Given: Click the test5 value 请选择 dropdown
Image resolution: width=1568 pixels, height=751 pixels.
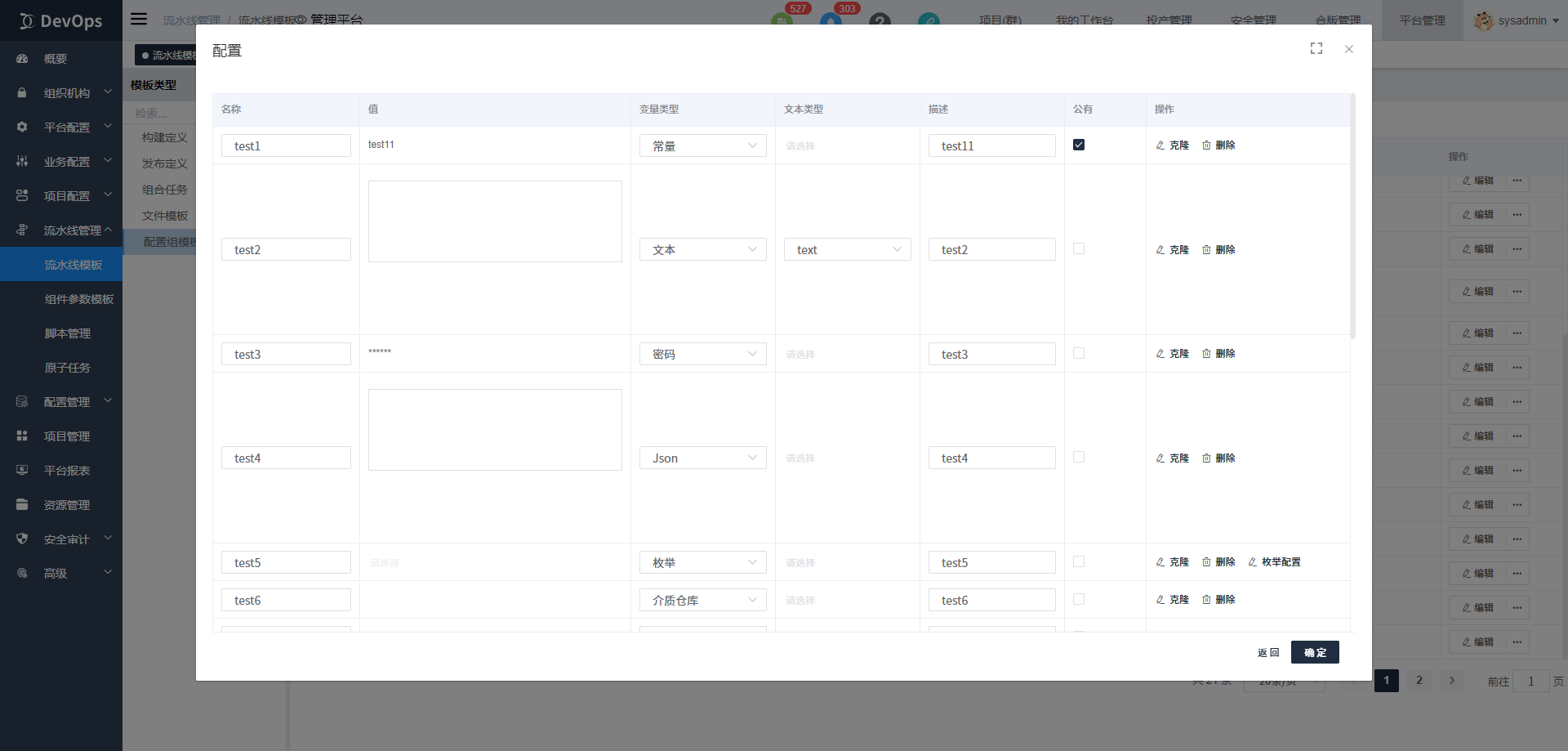Looking at the screenshot, I should click(x=495, y=562).
